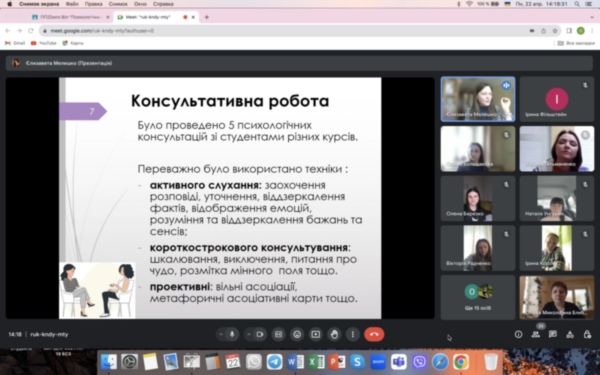Image resolution: width=600 pixels, height=375 pixels.
Task: Click the present screen icon
Action: point(315,334)
